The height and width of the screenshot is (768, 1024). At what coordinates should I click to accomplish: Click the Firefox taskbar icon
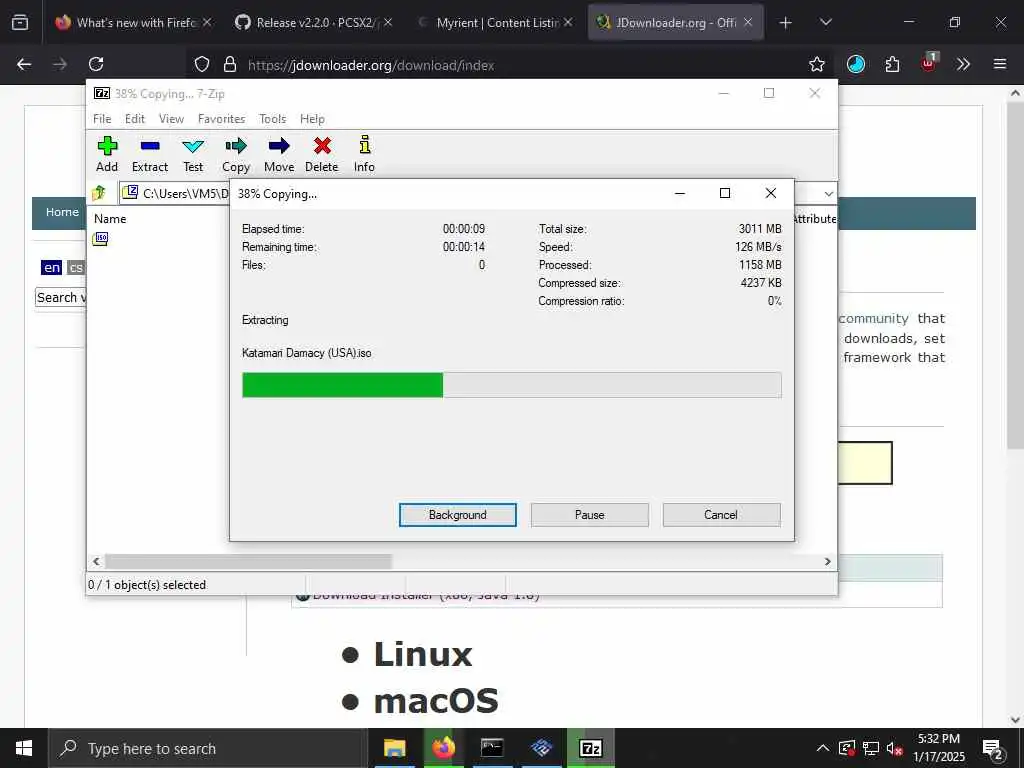tap(443, 748)
